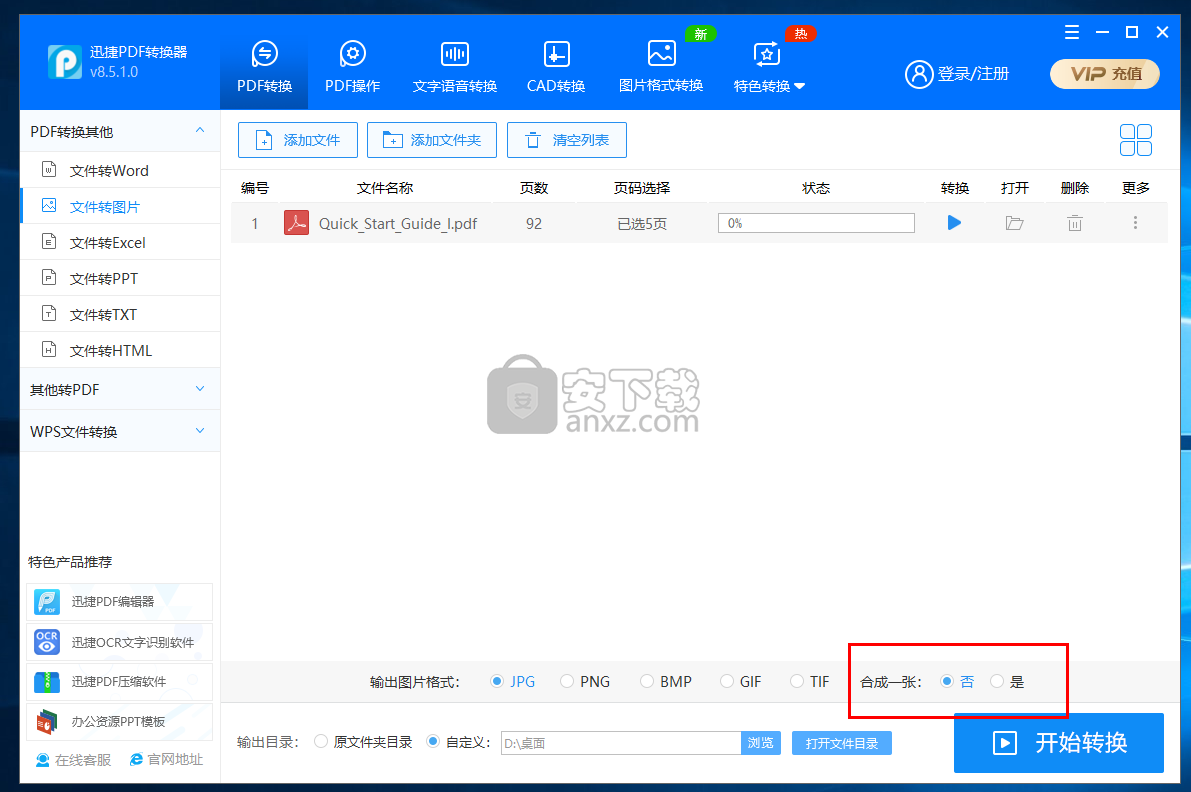This screenshot has height=792, width=1191.
Task: Open 在线客服 link
Action: (74, 759)
